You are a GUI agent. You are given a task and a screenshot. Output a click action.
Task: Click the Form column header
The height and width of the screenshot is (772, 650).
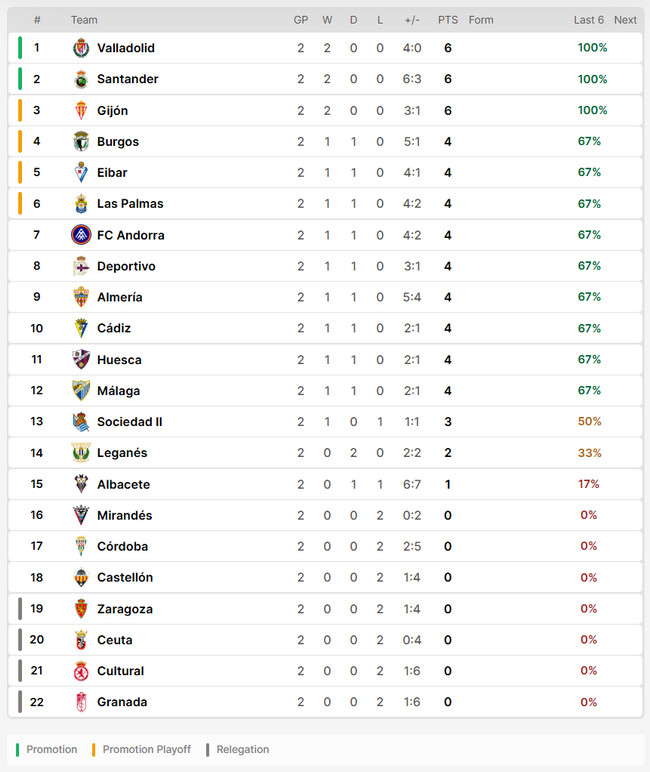[481, 20]
